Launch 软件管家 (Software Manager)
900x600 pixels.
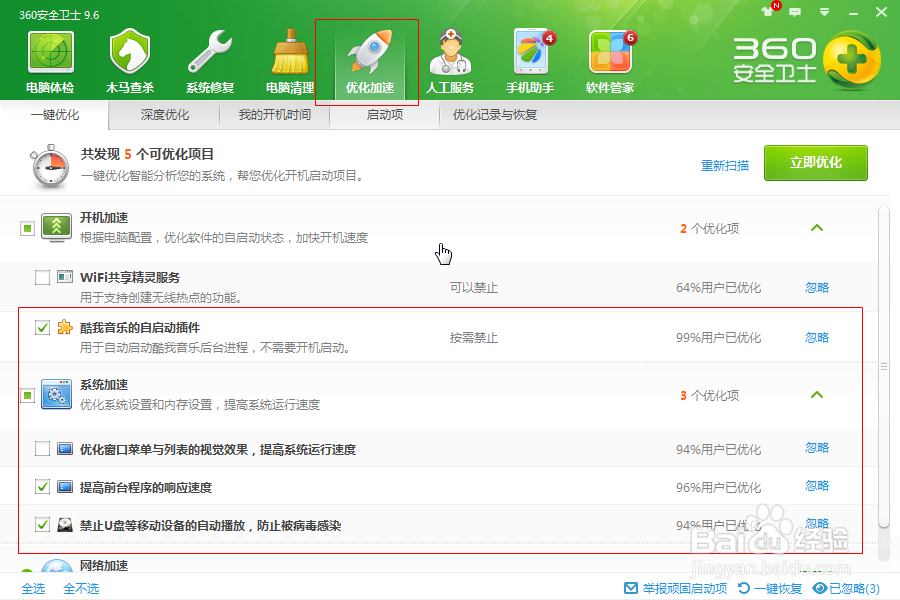pos(610,58)
